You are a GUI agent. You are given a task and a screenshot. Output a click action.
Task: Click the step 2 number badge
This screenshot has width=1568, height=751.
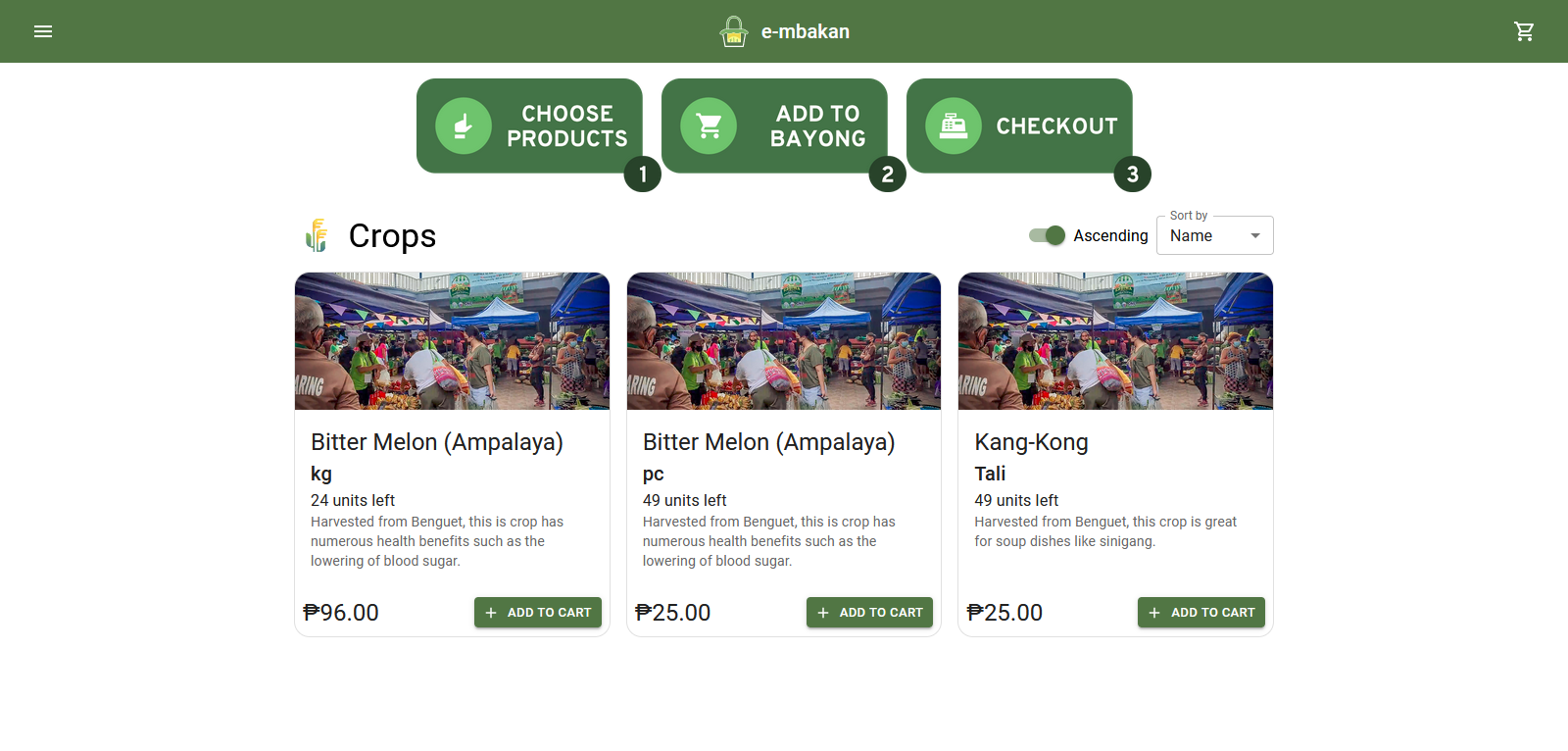pos(887,174)
